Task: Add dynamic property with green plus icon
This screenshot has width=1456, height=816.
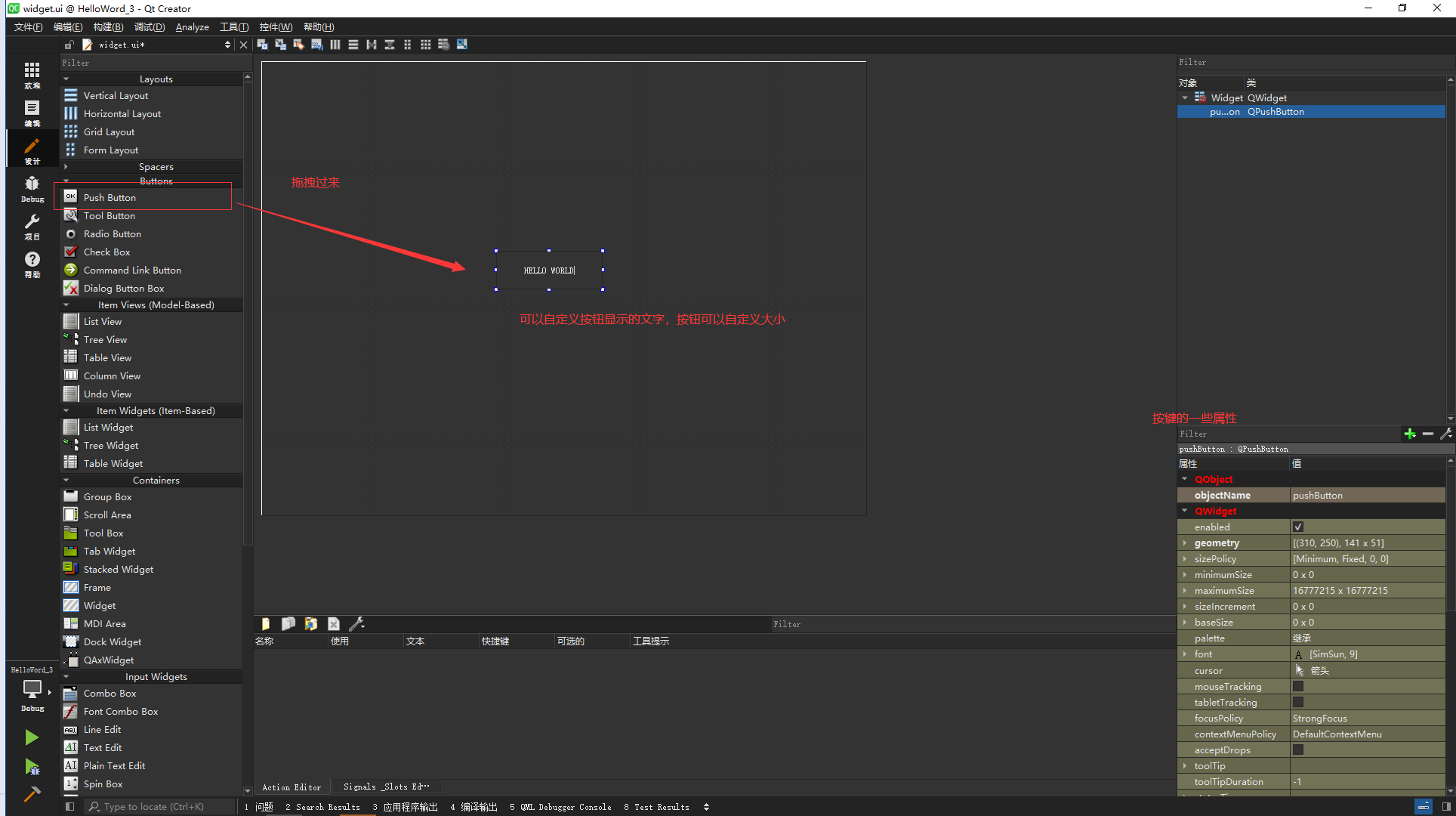Action: (x=1409, y=434)
